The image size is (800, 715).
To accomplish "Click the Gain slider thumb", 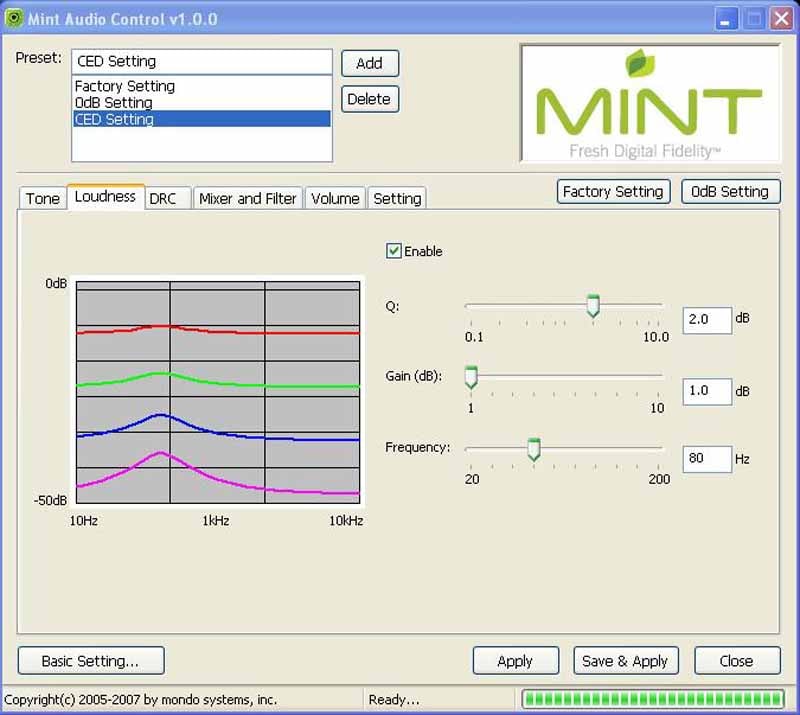I will [x=471, y=377].
